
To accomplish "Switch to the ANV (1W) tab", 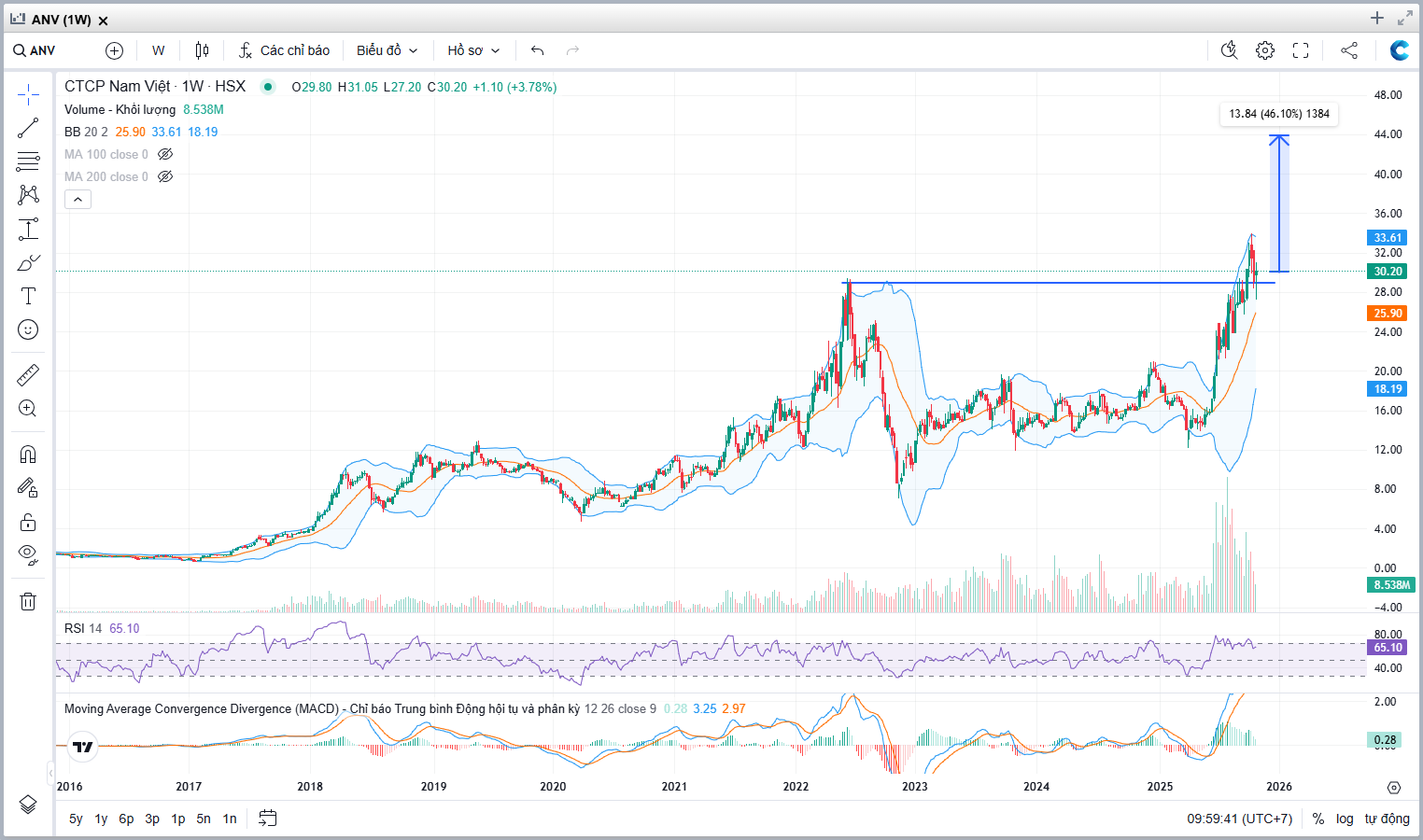I will pyautogui.click(x=60, y=20).
